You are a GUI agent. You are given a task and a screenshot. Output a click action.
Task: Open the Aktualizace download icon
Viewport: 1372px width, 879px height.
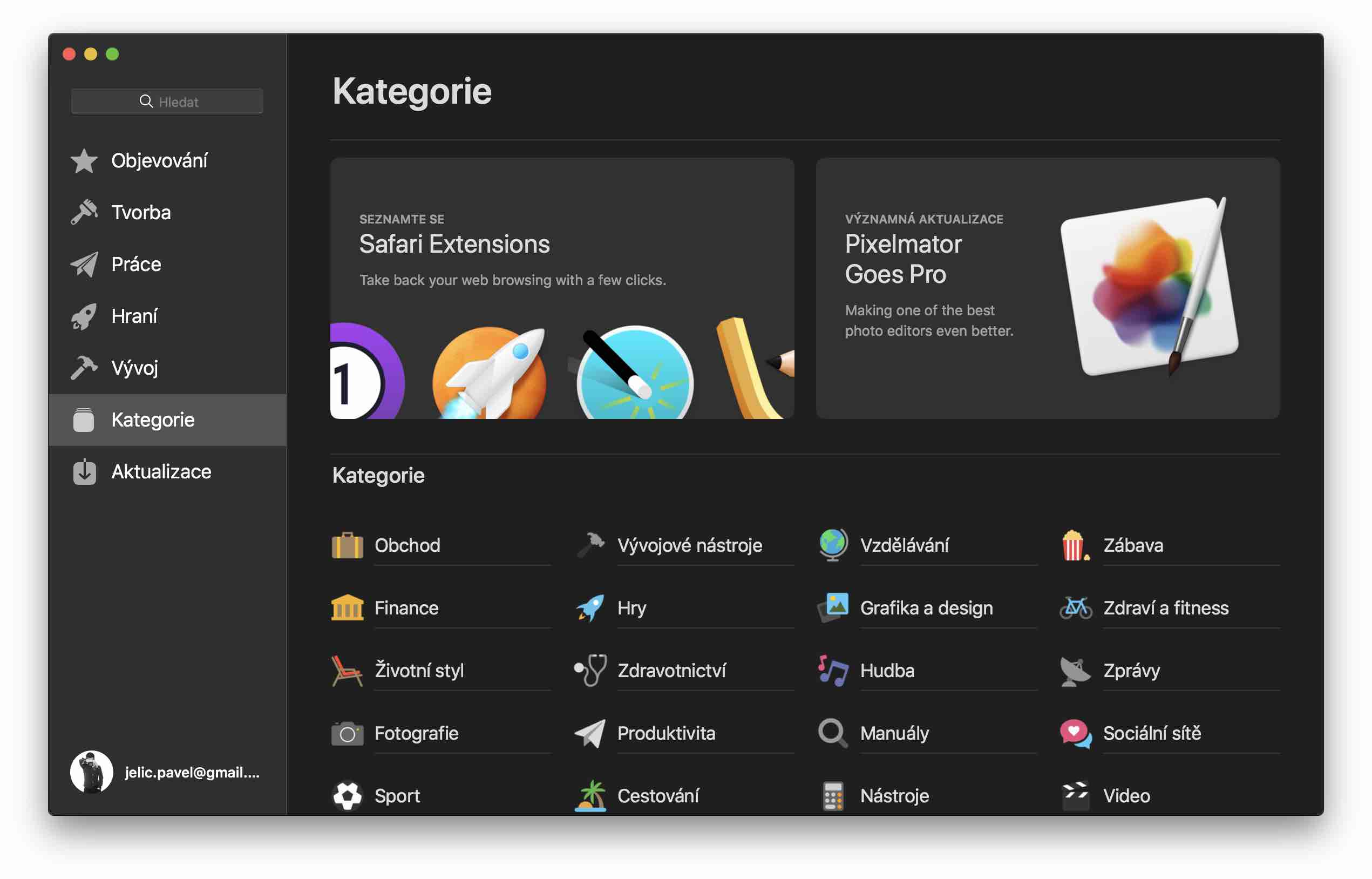pyautogui.click(x=84, y=472)
